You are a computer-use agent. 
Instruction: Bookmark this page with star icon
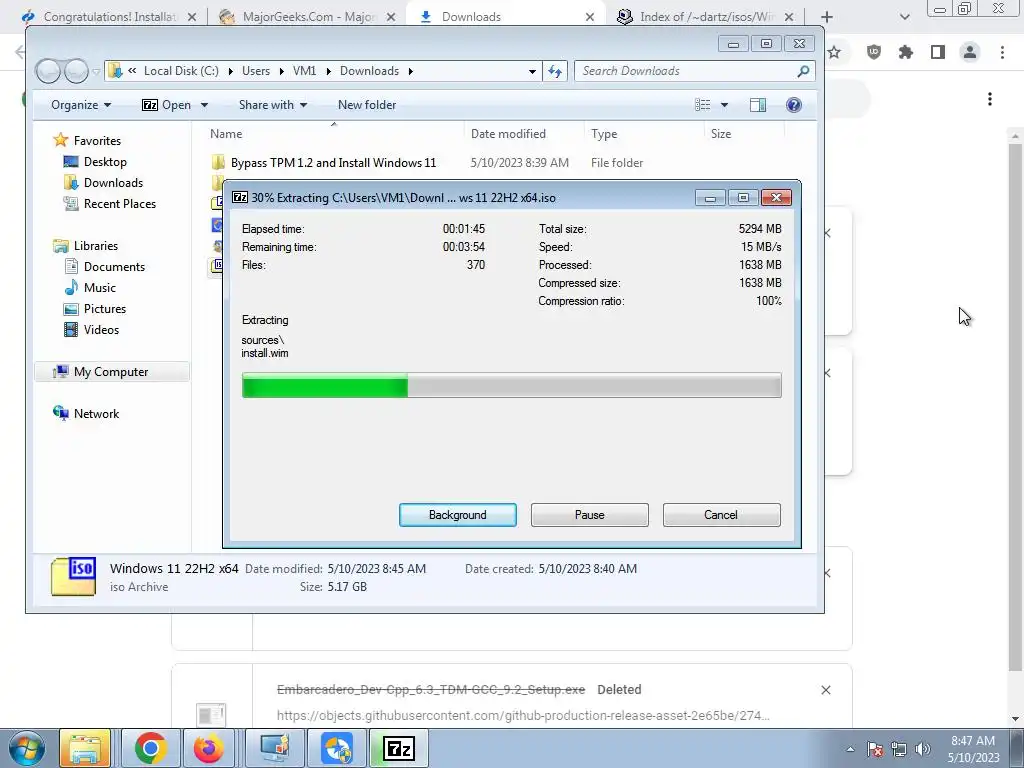coord(834,52)
